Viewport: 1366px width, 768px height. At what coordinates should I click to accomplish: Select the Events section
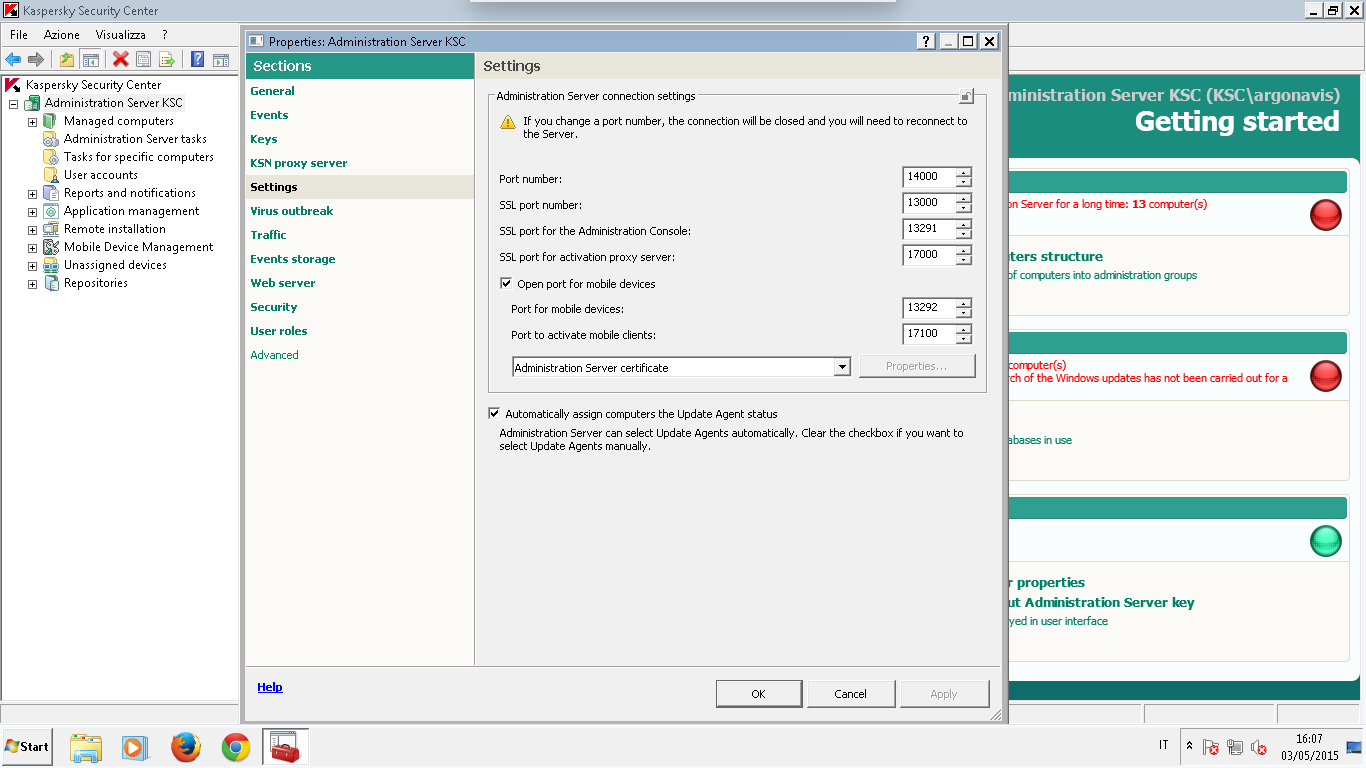pyautogui.click(x=269, y=115)
